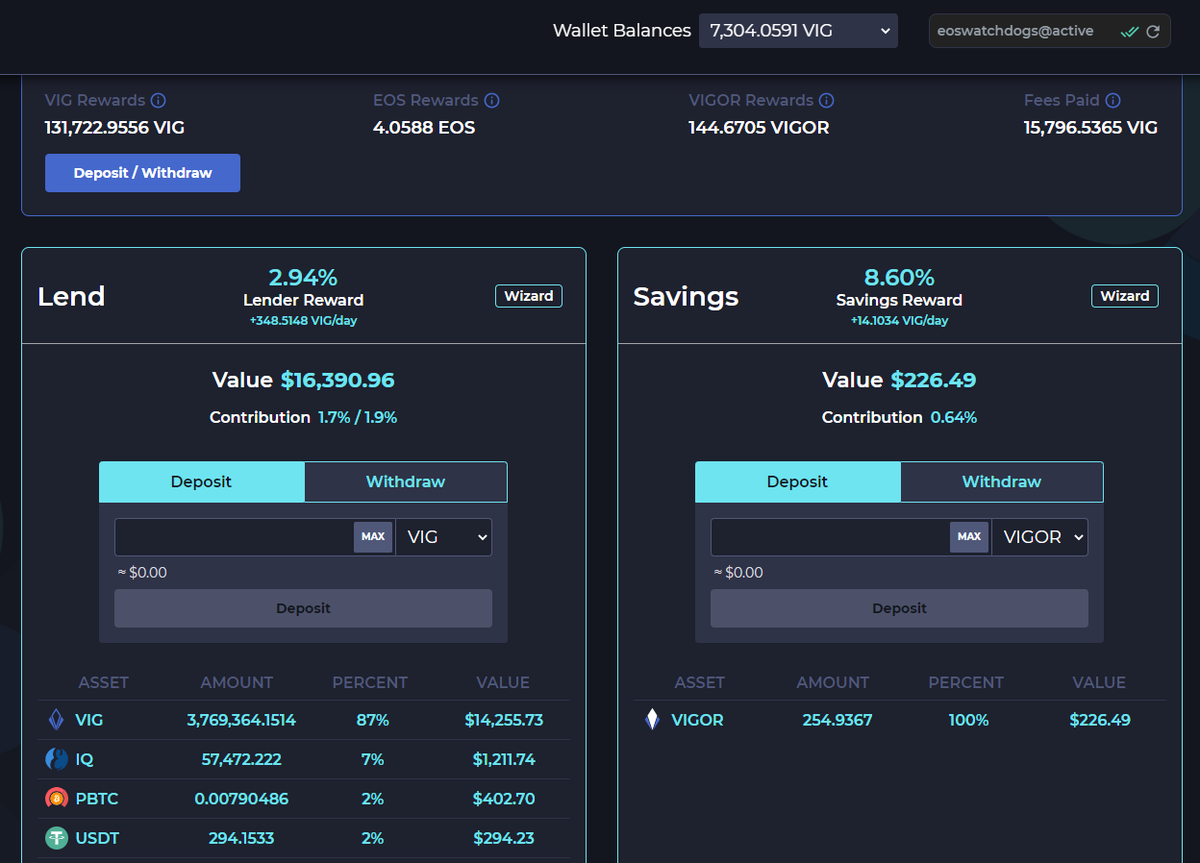This screenshot has height=863, width=1200.
Task: Select the Deposit tab in Lend panel
Action: click(201, 482)
